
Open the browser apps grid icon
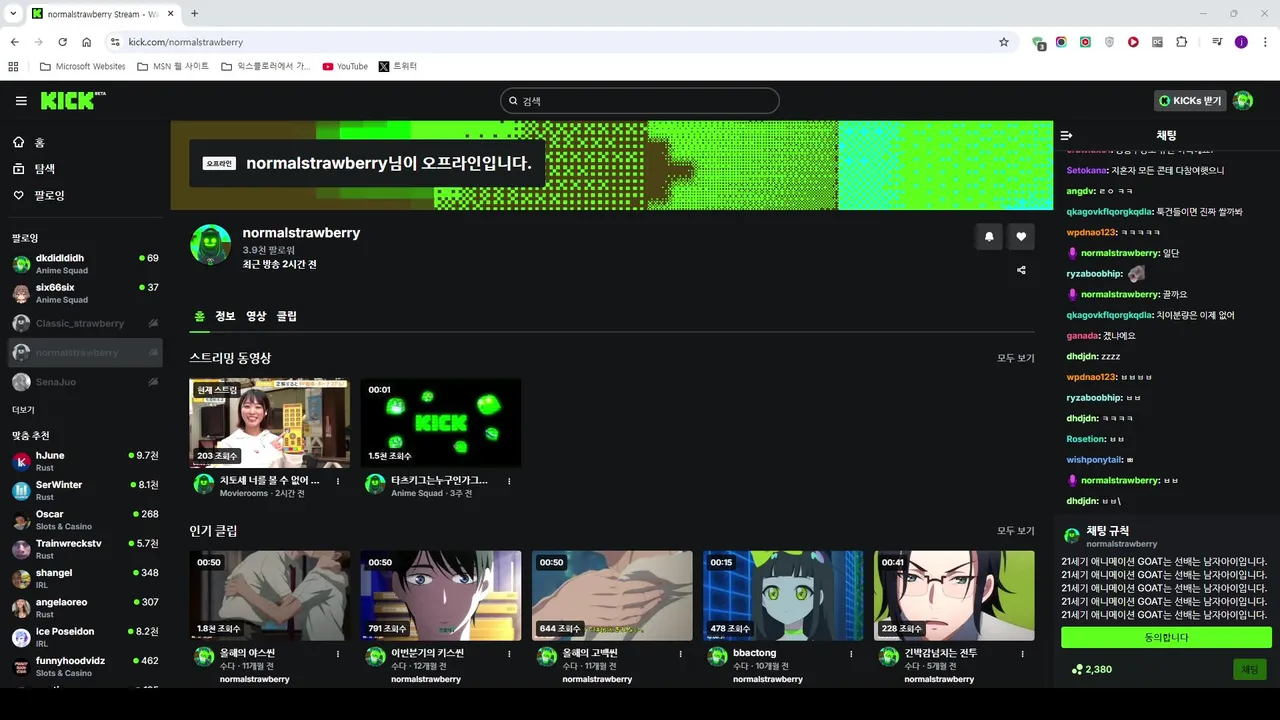13,66
